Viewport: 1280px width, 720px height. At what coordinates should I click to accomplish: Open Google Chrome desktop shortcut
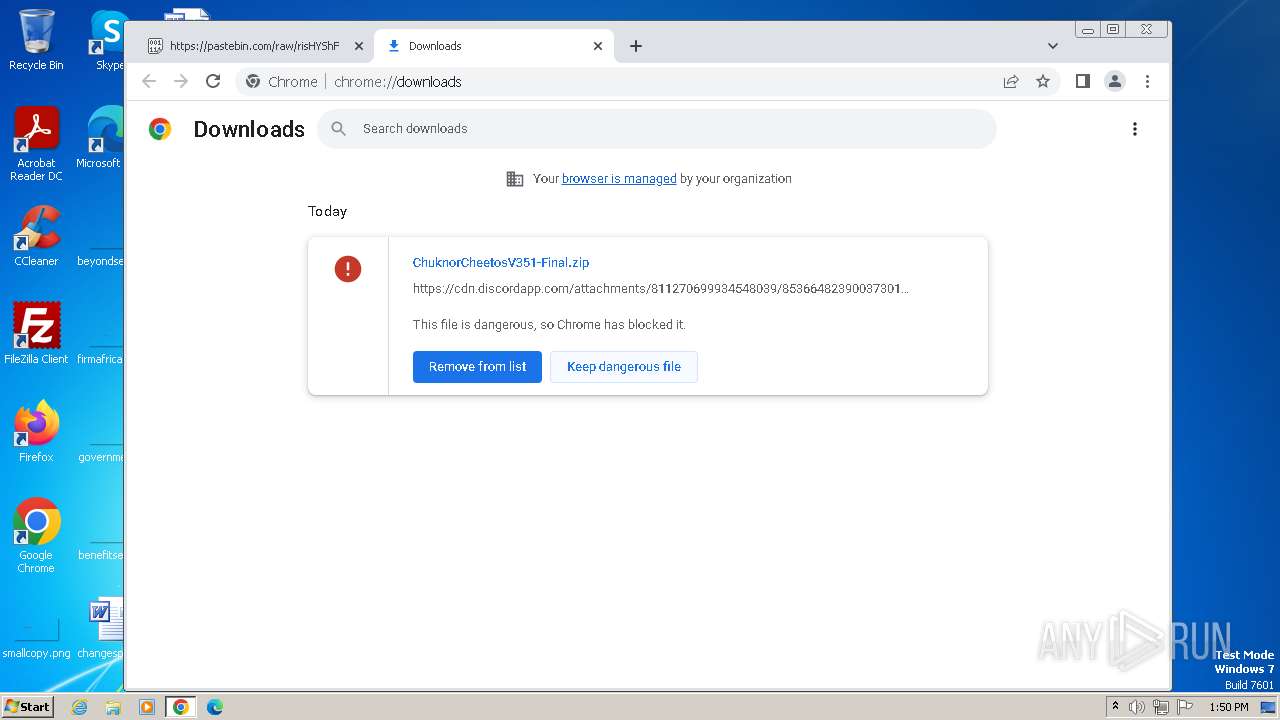(36, 536)
